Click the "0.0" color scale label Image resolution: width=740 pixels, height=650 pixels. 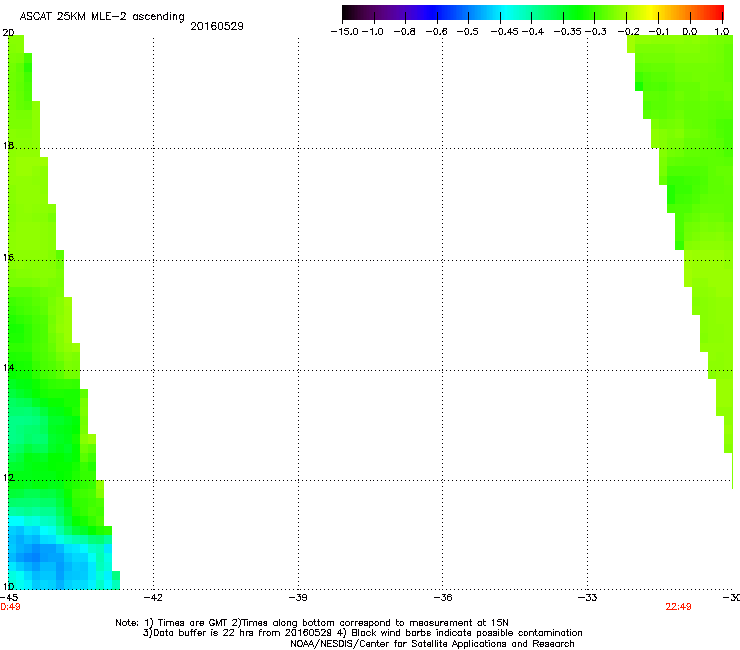690,32
